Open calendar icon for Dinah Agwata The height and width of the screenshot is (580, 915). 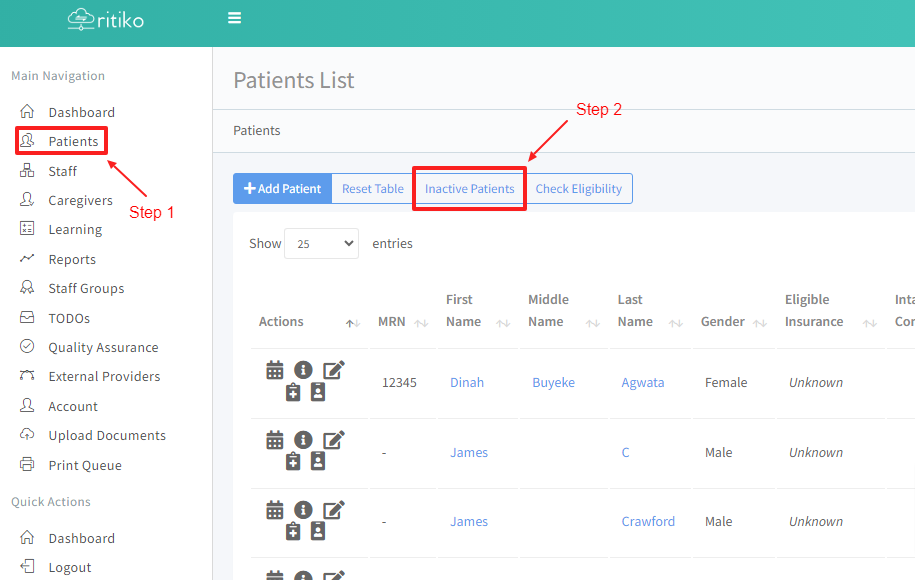coord(275,371)
